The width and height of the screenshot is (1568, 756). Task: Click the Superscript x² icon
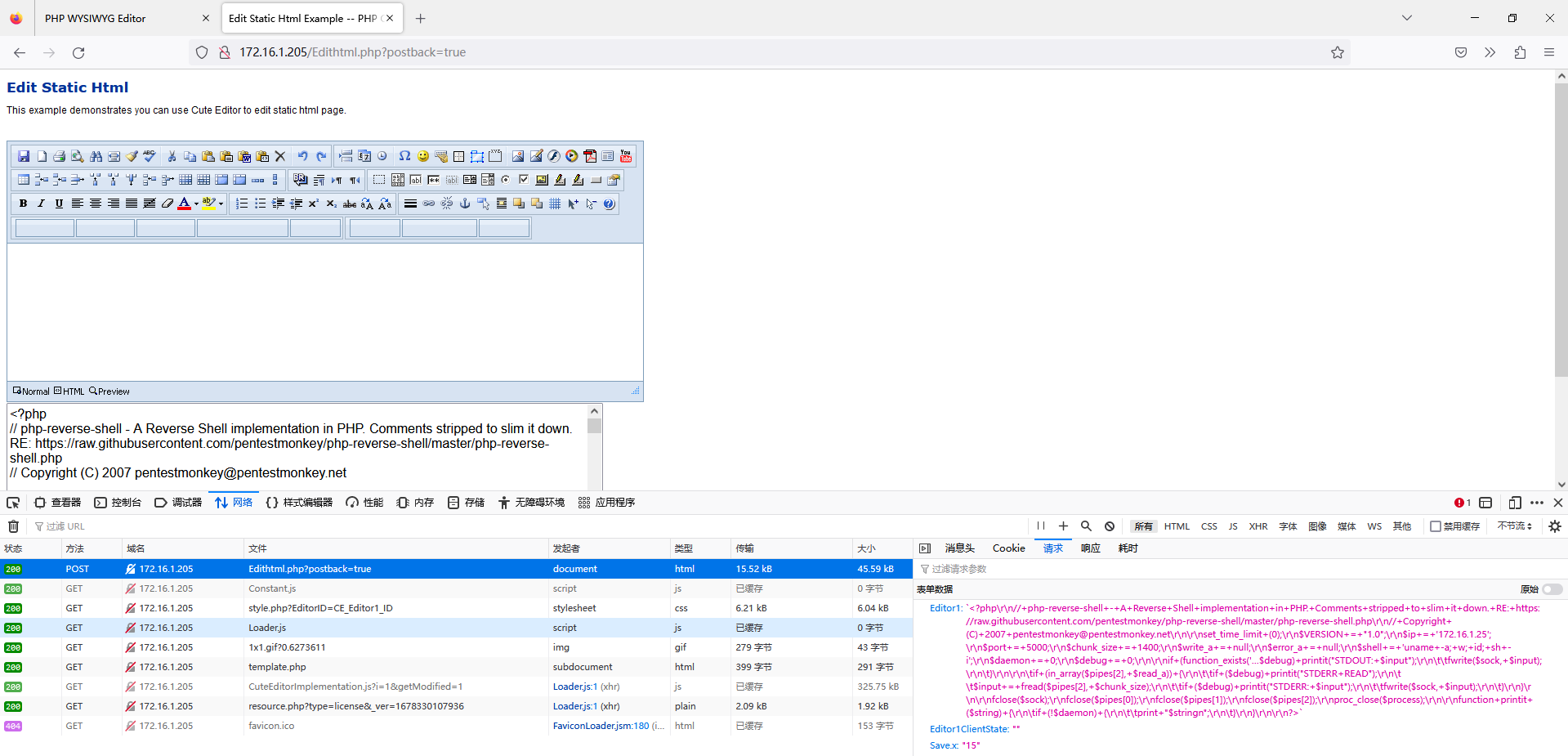(313, 204)
